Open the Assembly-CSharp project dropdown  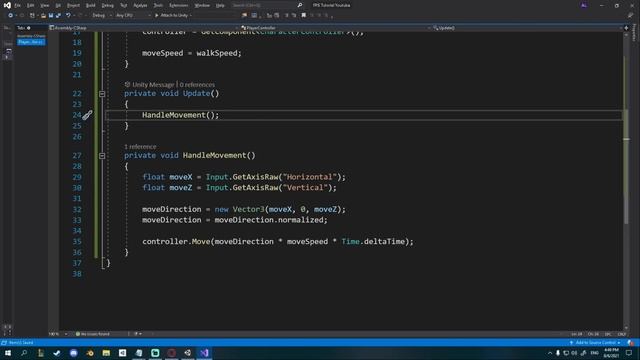pyautogui.click(x=143, y=28)
